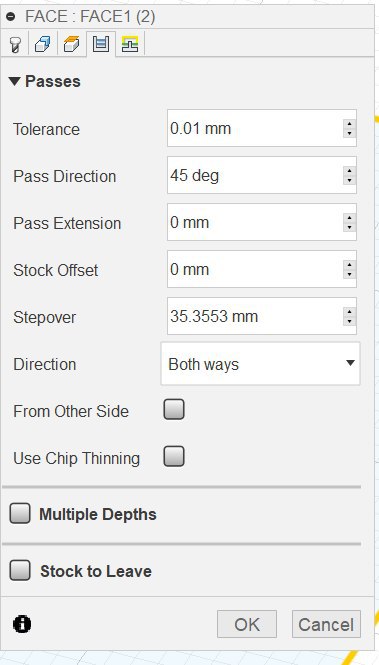The image size is (379, 665).
Task: Select the Passes tab icon
Action: click(101, 44)
